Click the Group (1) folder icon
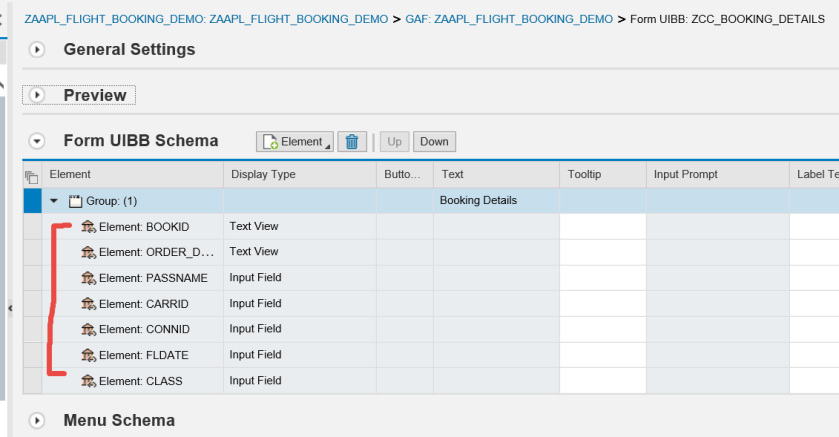Image resolution: width=839 pixels, height=437 pixels. [x=75, y=201]
